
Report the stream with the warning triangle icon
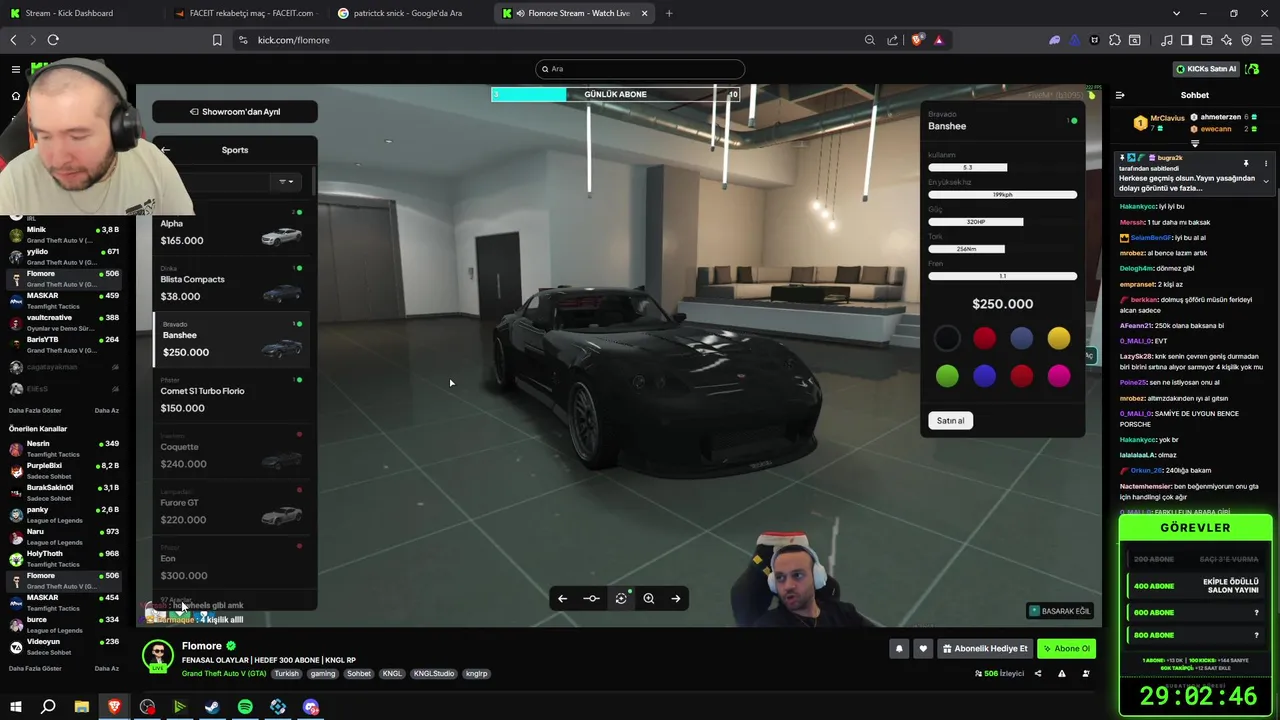pyautogui.click(x=1061, y=673)
